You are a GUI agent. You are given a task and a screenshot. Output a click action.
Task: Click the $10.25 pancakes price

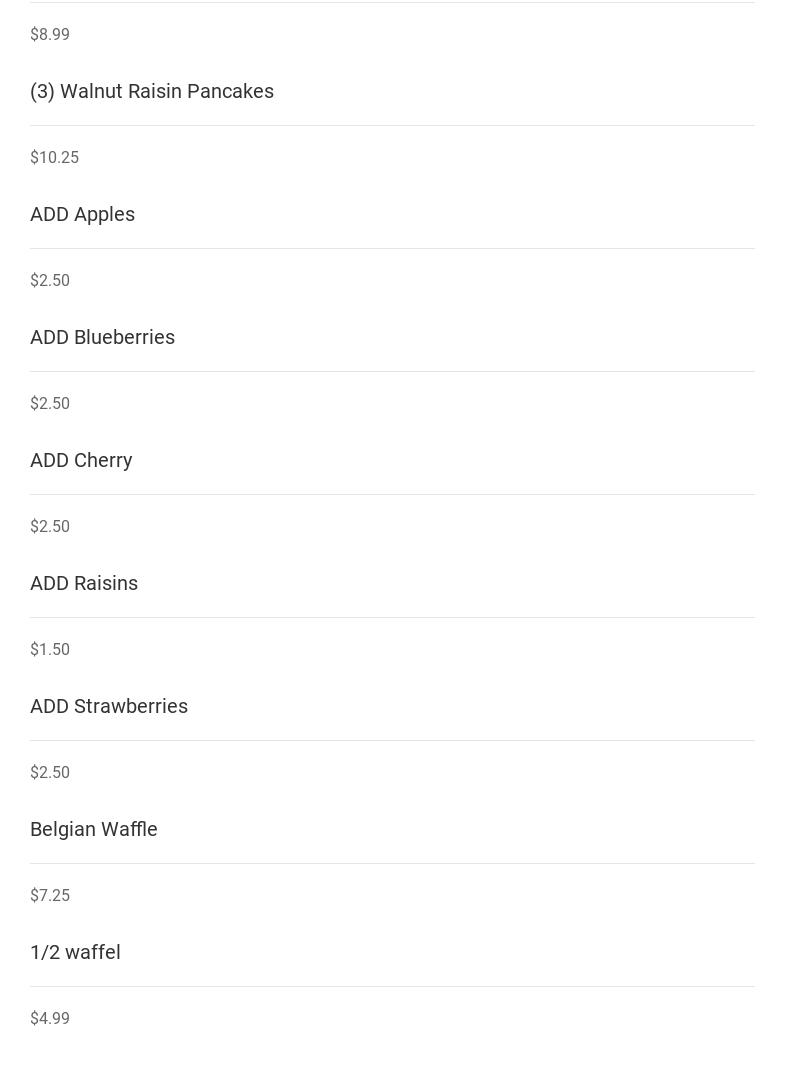click(x=54, y=157)
